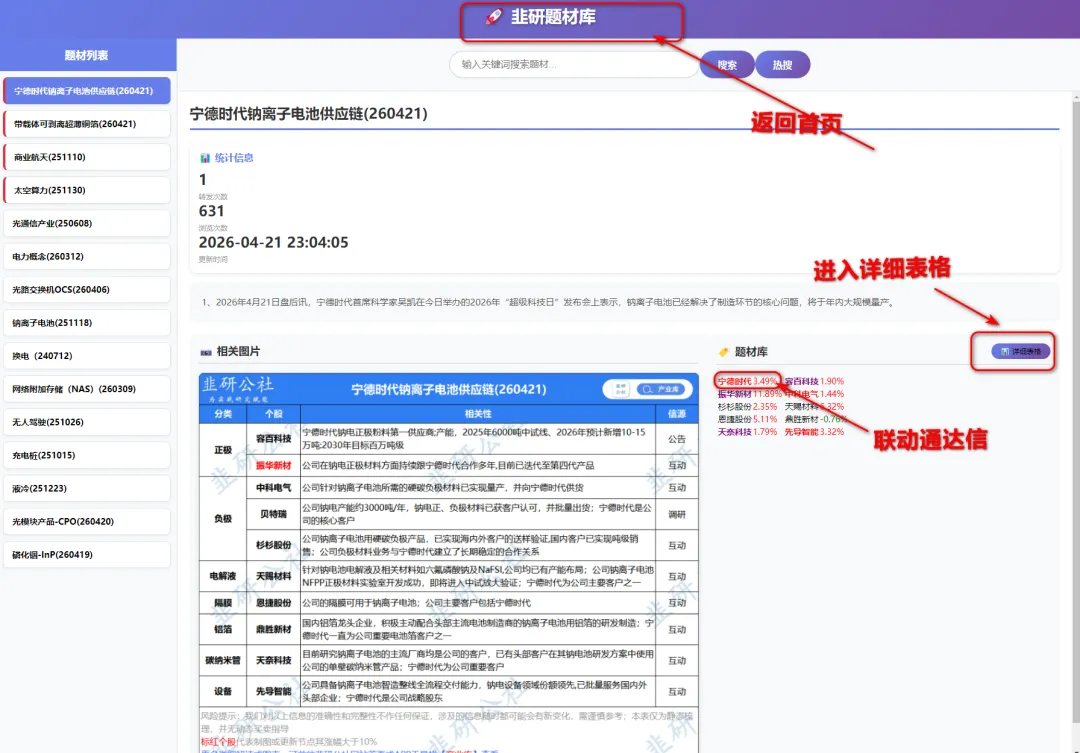Click stock 宁德时代 3.49% in 题材库

(x=747, y=381)
